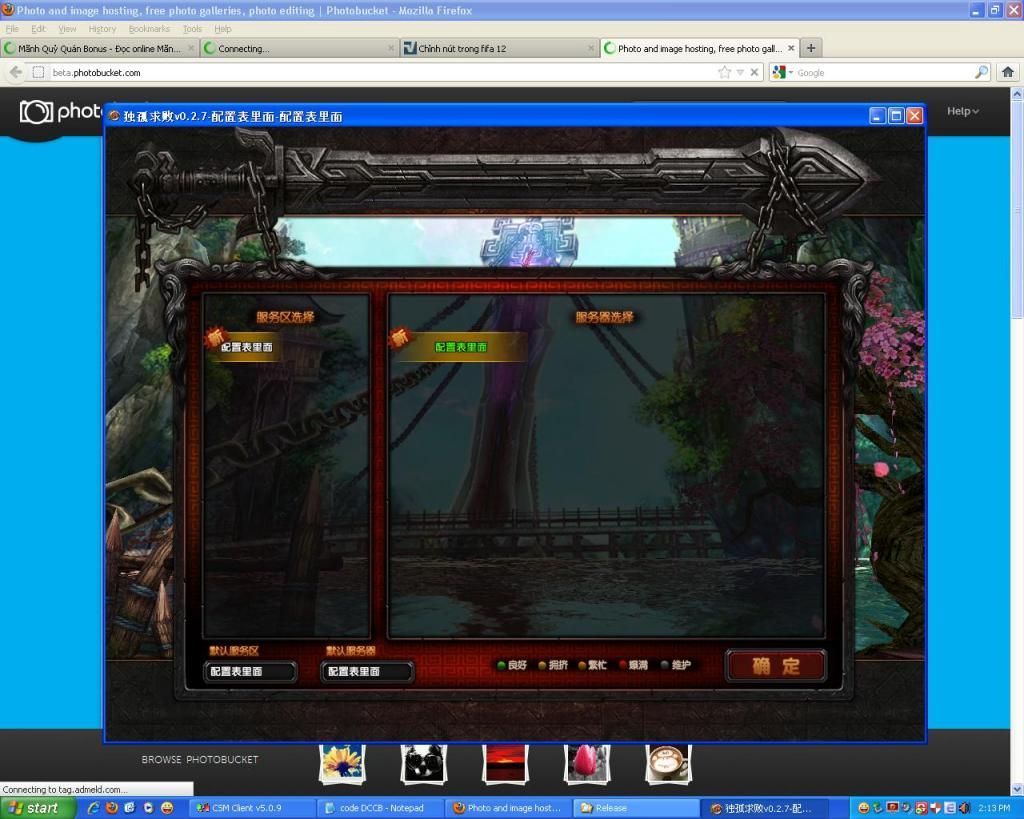Screen dimensions: 1024x819
Task: Launch Internet Explorer from Quick Launch
Action: (93, 808)
